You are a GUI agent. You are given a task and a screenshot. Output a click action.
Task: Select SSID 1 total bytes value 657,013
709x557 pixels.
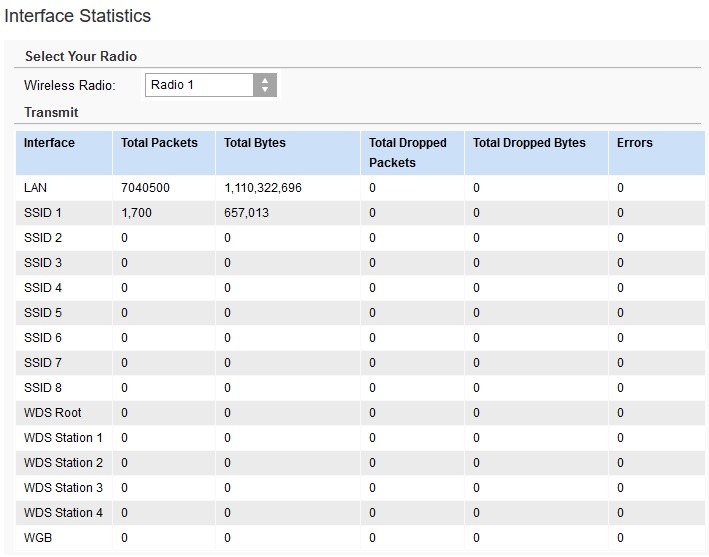pos(246,213)
